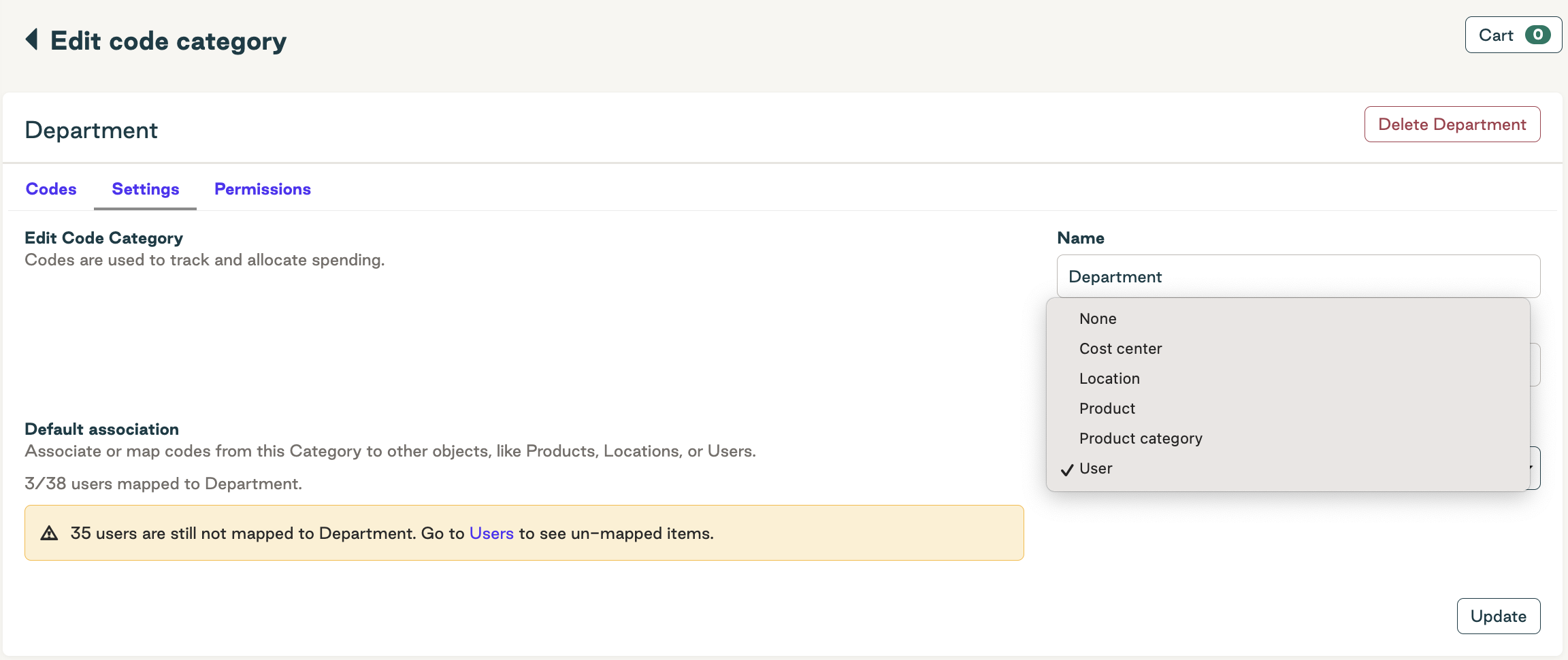Screen dimensions: 1568x660
Task: Click the cart item count badge
Action: click(1537, 35)
